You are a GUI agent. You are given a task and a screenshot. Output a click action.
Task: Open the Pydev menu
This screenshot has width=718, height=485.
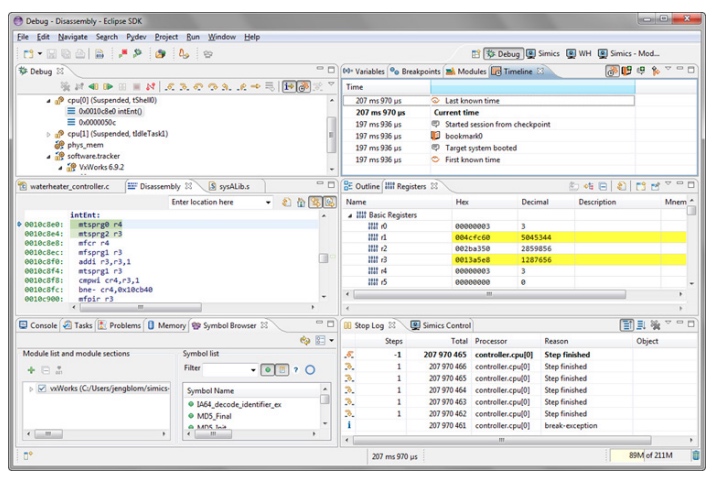point(136,37)
